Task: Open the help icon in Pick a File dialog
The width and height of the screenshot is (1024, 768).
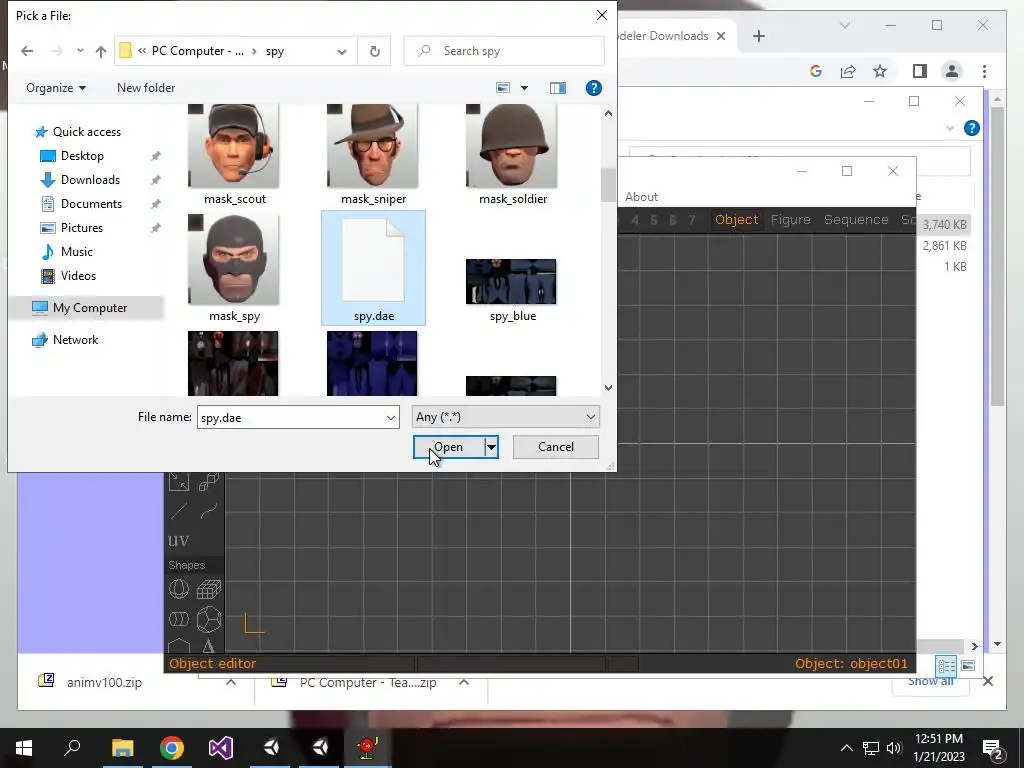Action: (x=594, y=88)
